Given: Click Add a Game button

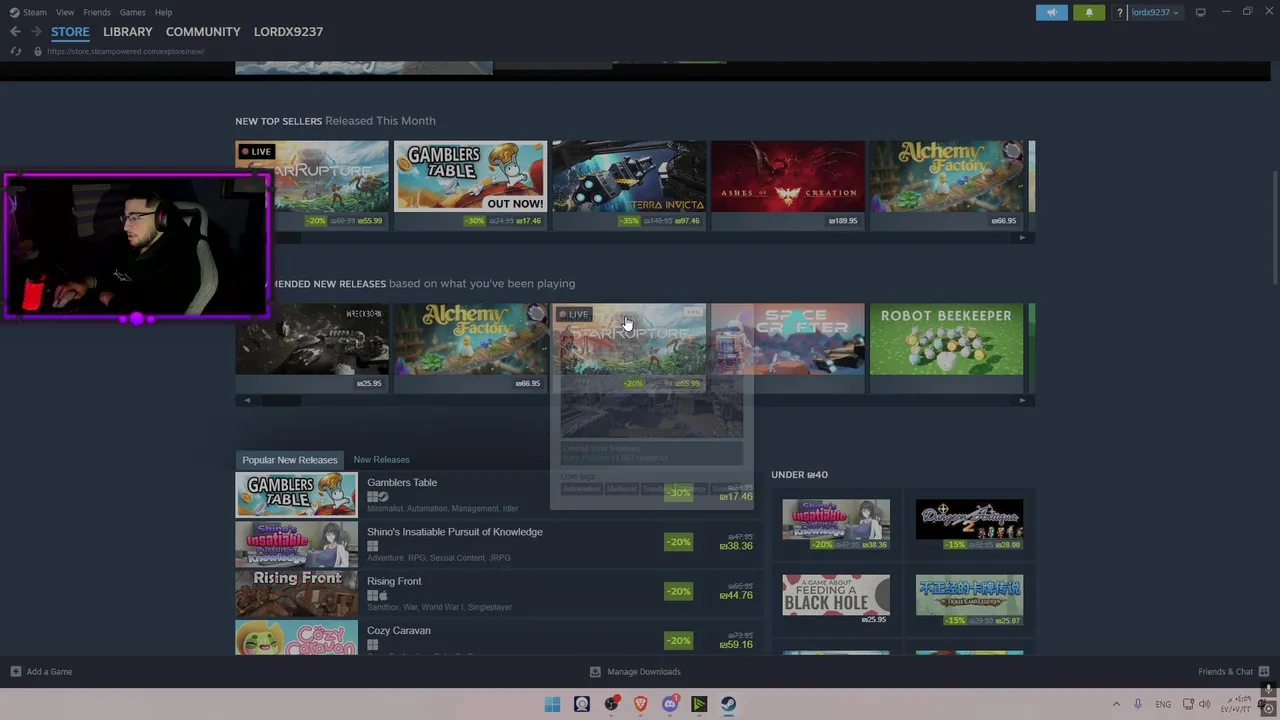Looking at the screenshot, I should (x=41, y=672).
